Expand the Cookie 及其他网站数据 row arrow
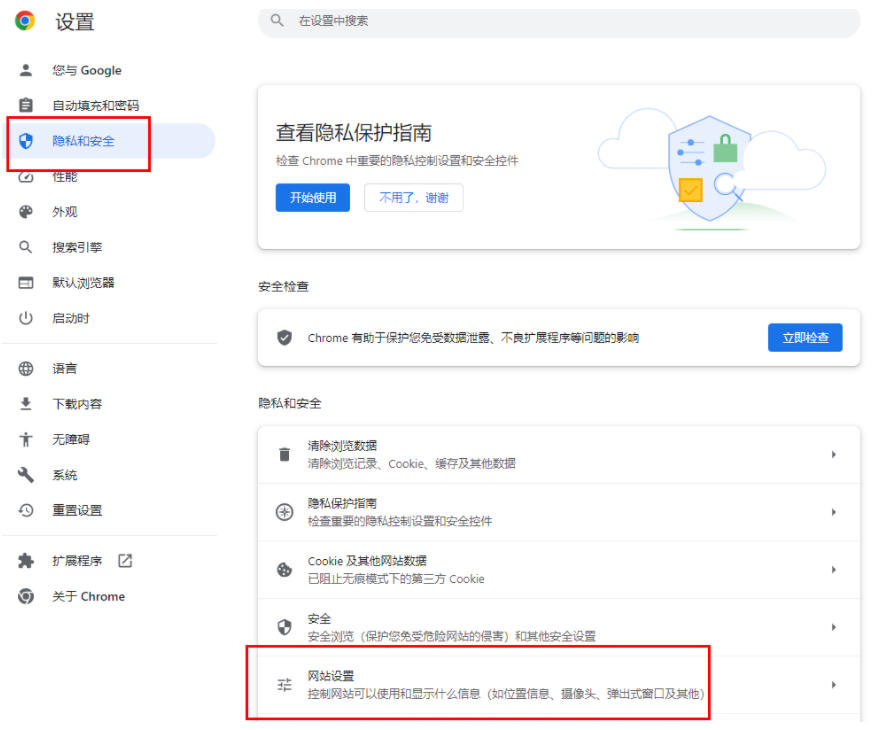 834,570
